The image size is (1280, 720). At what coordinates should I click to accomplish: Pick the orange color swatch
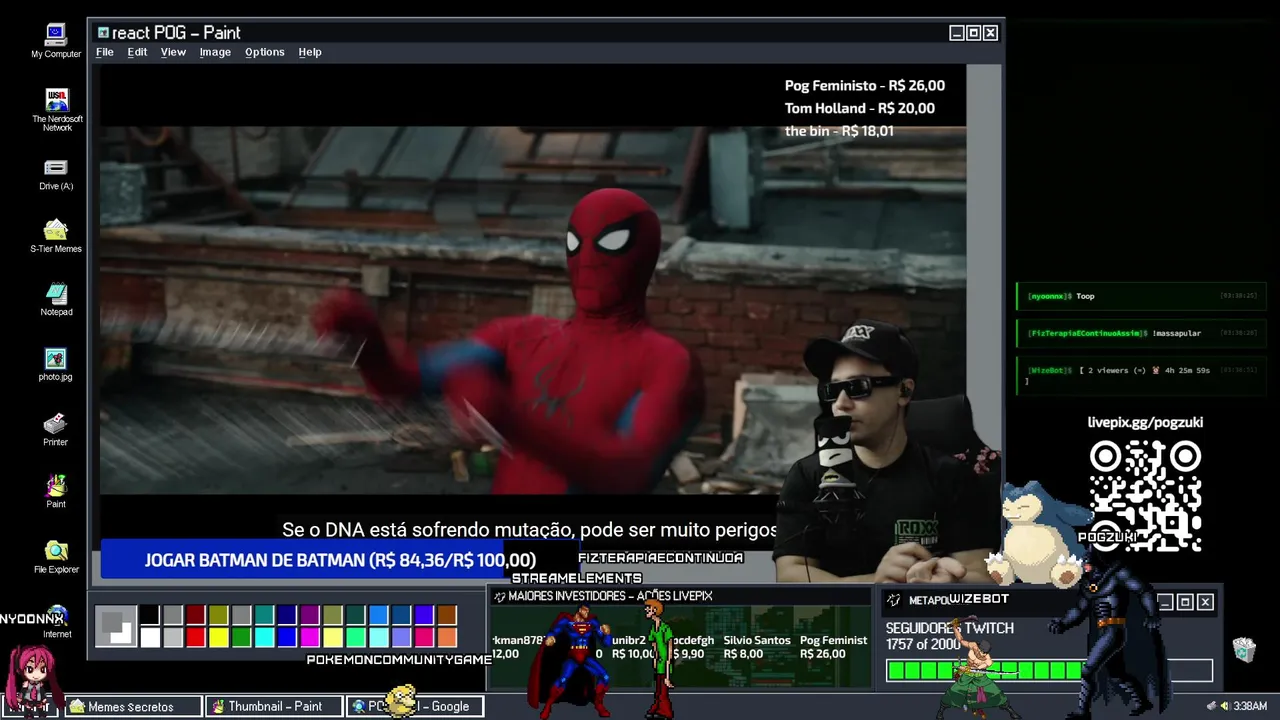click(x=447, y=637)
